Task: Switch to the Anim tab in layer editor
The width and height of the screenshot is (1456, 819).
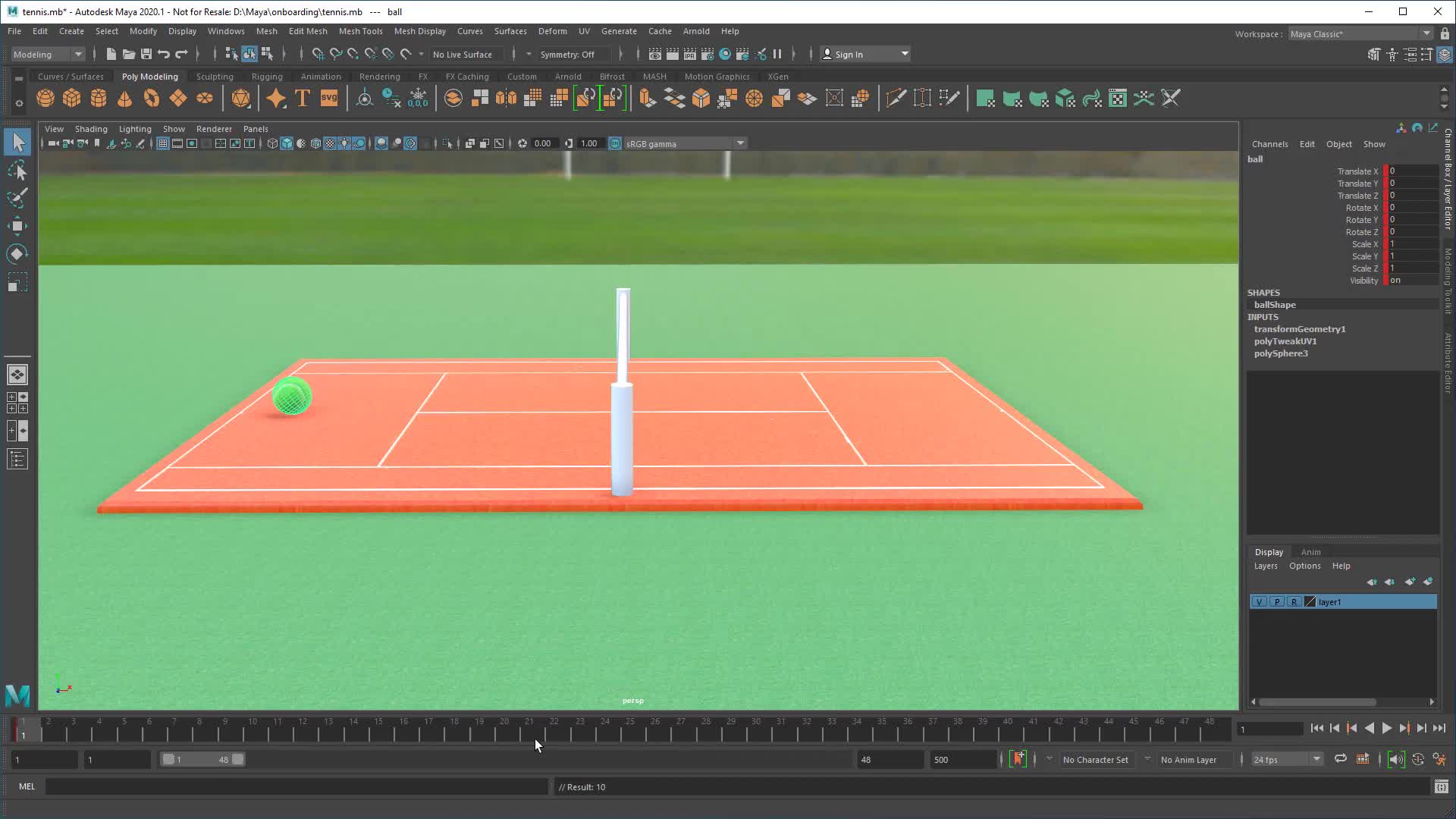Action: tap(1310, 552)
